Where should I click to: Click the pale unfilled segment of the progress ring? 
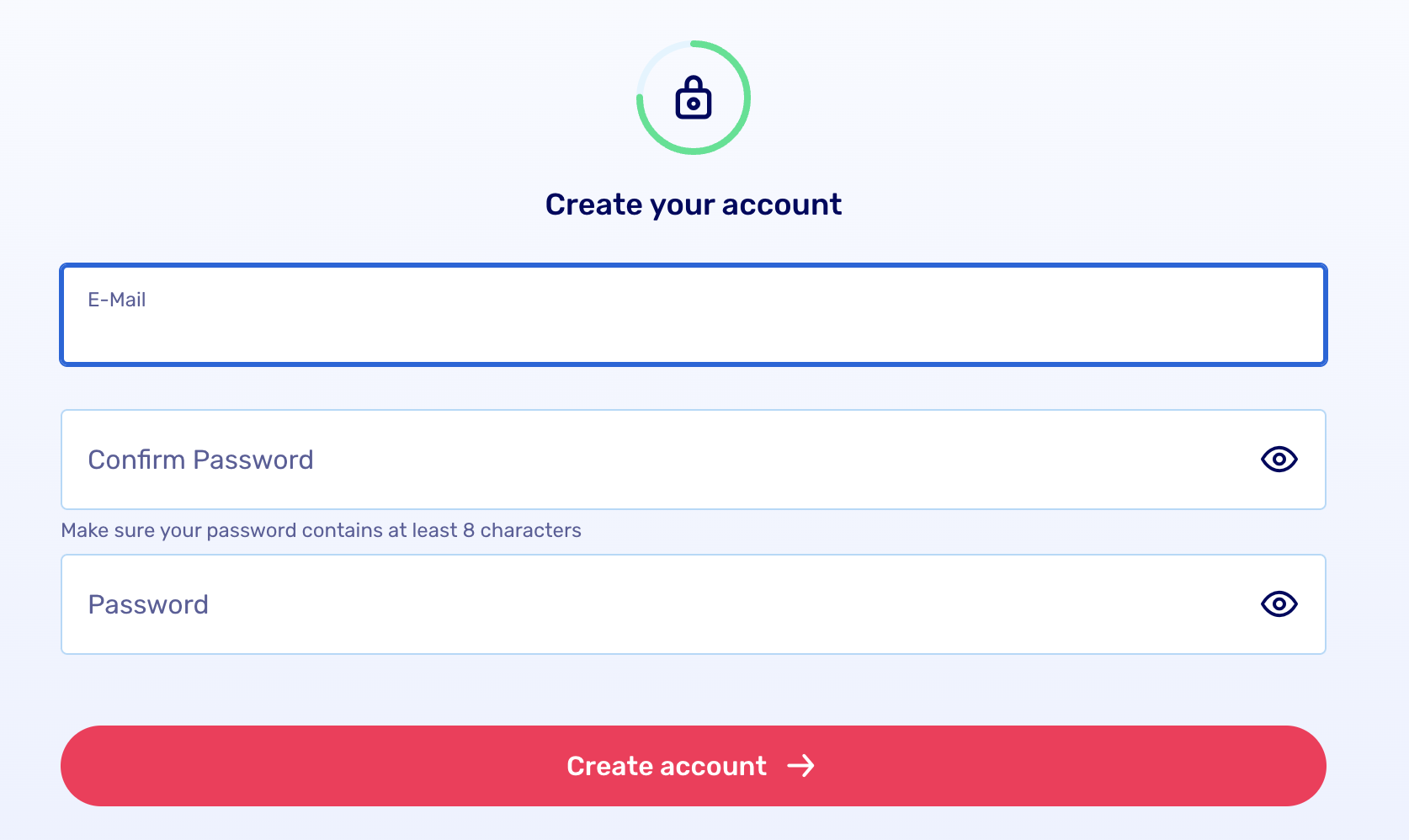657,61
